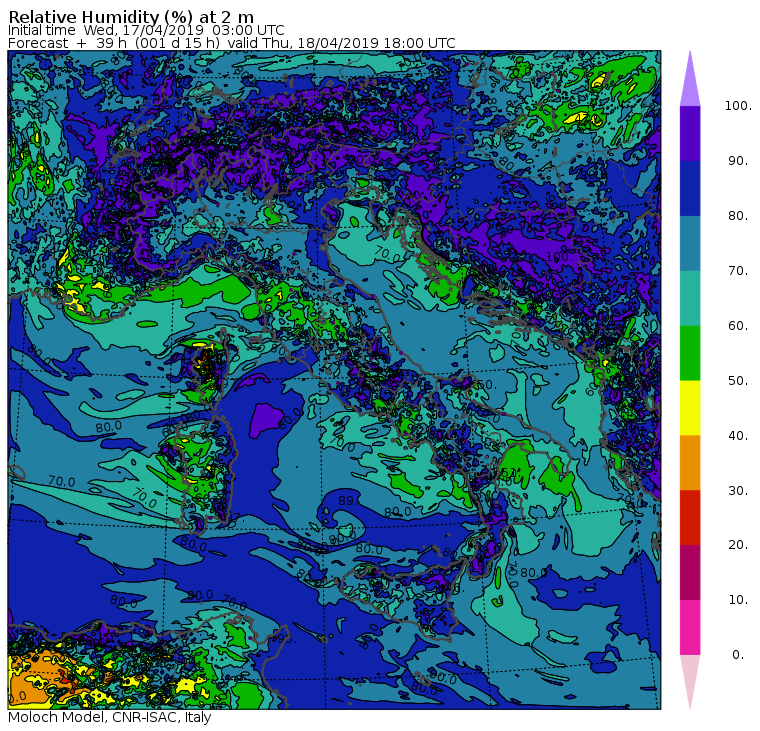Click the light purple above-100 legend arrow
Image resolution: width=760 pixels, height=731 pixels.
690,79
